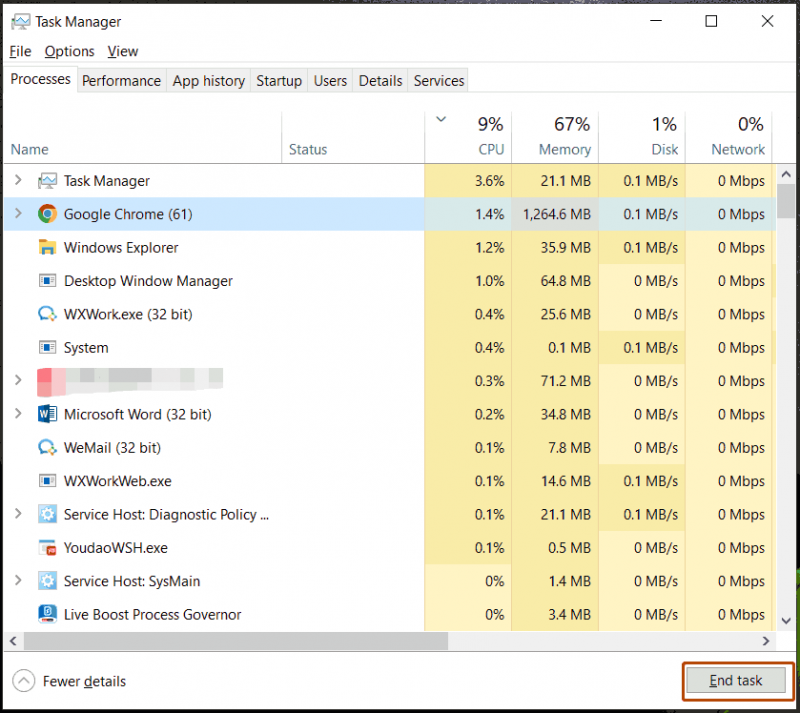Switch to the Services tab
The height and width of the screenshot is (713, 800).
(439, 81)
